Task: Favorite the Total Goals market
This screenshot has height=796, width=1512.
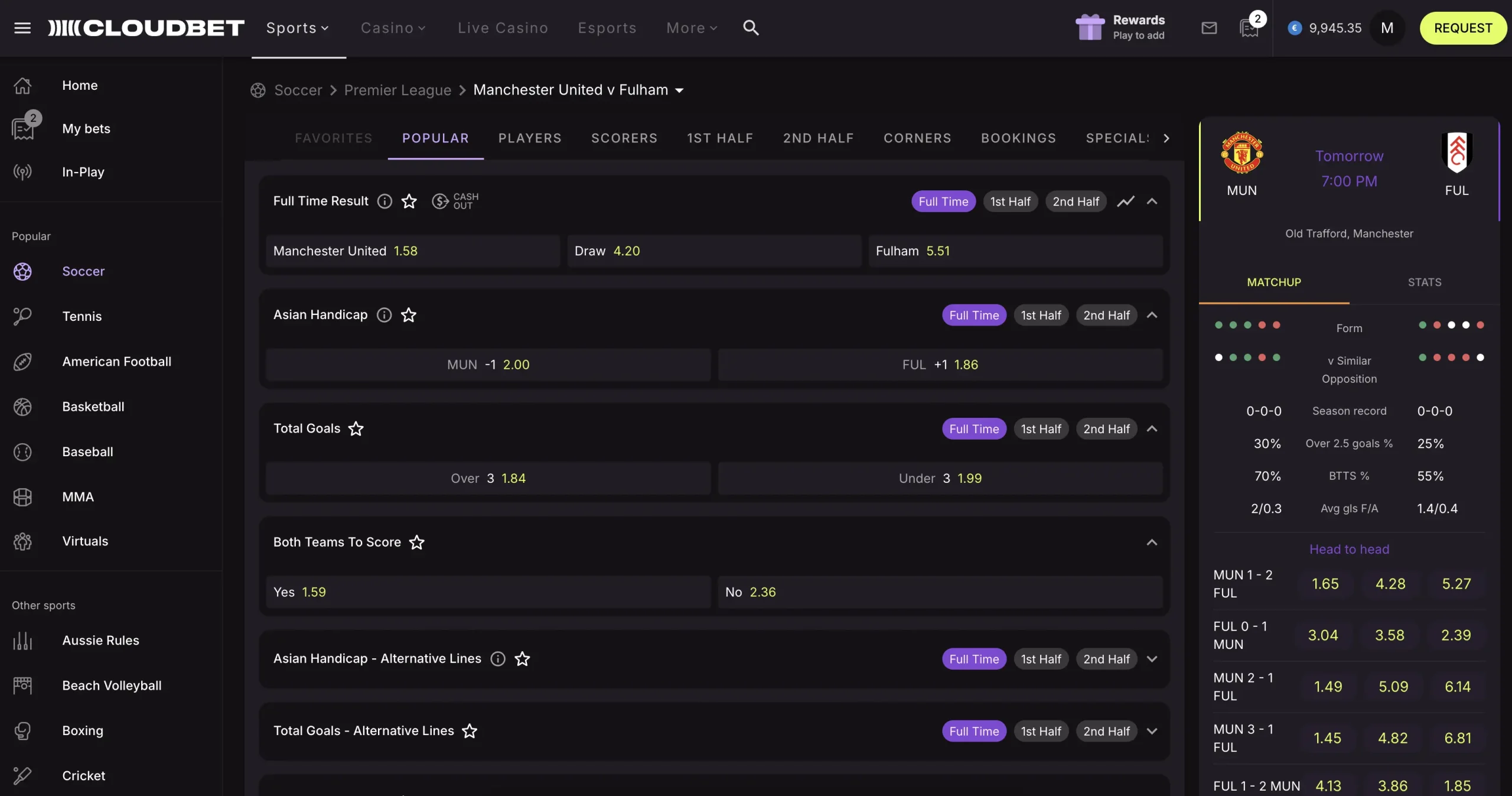Action: coord(356,428)
